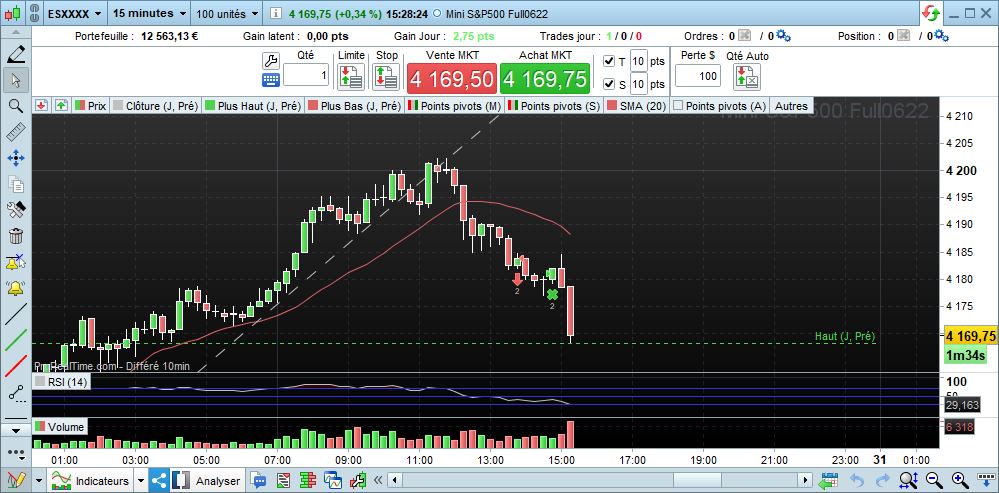Click the Limite order icon
Screen dimensions: 999x493
click(x=351, y=76)
